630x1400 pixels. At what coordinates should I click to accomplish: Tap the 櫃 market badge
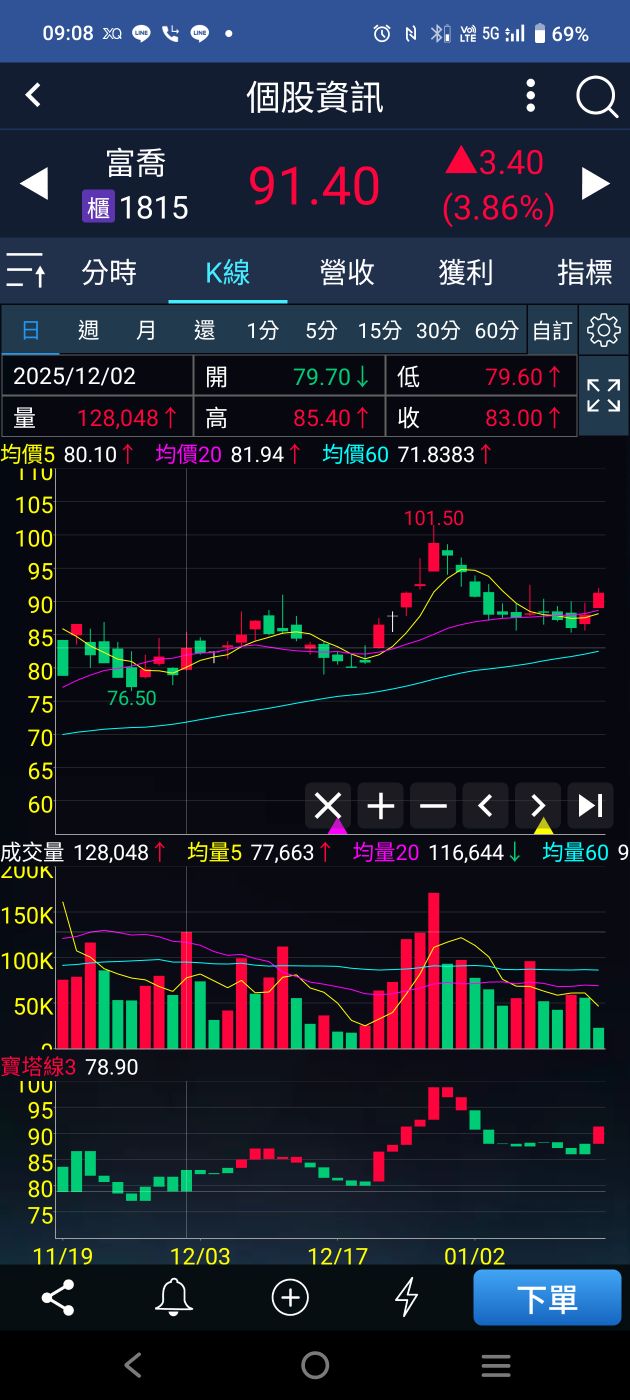pyautogui.click(x=97, y=207)
